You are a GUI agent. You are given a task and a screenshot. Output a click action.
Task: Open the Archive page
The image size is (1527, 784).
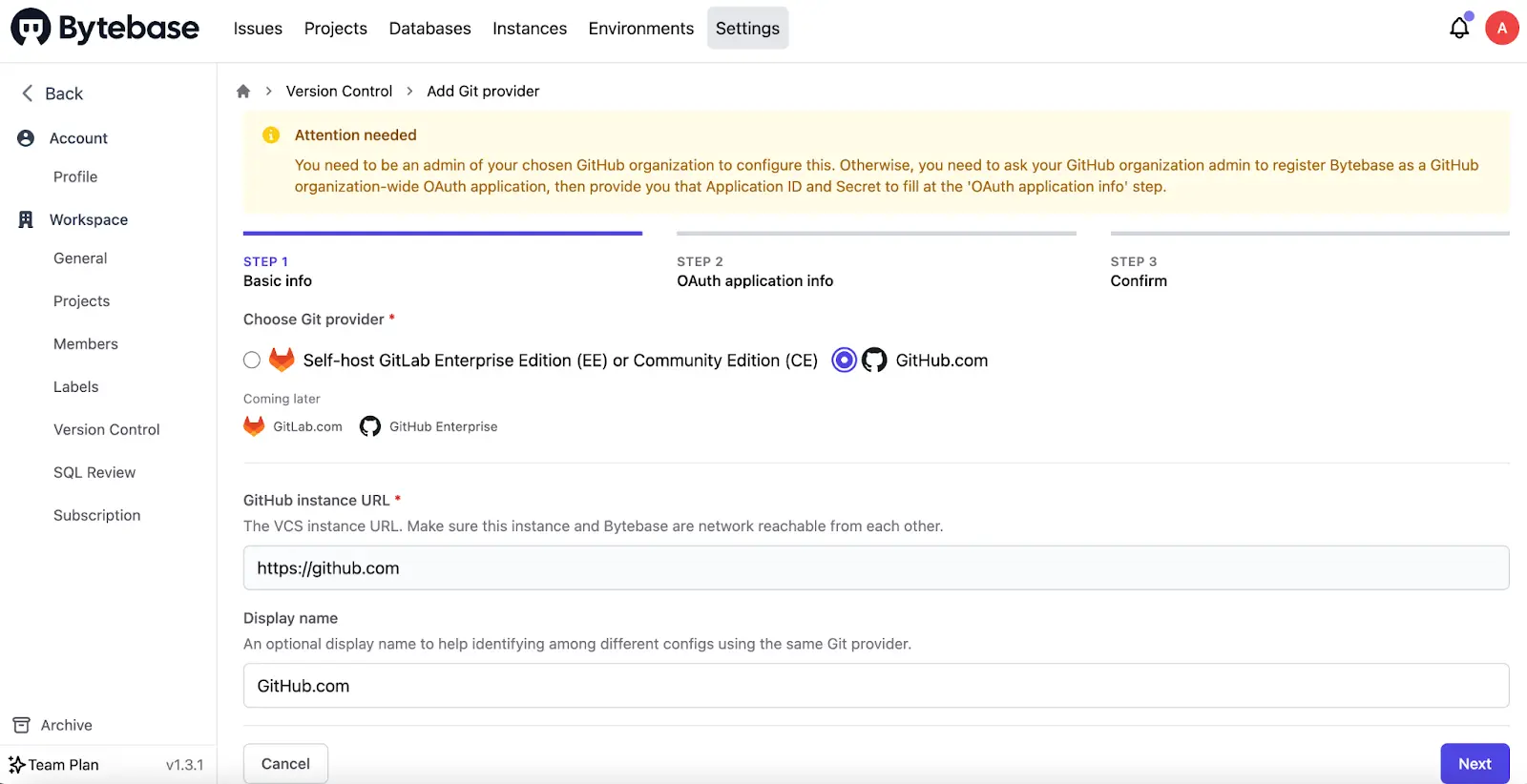point(67,725)
